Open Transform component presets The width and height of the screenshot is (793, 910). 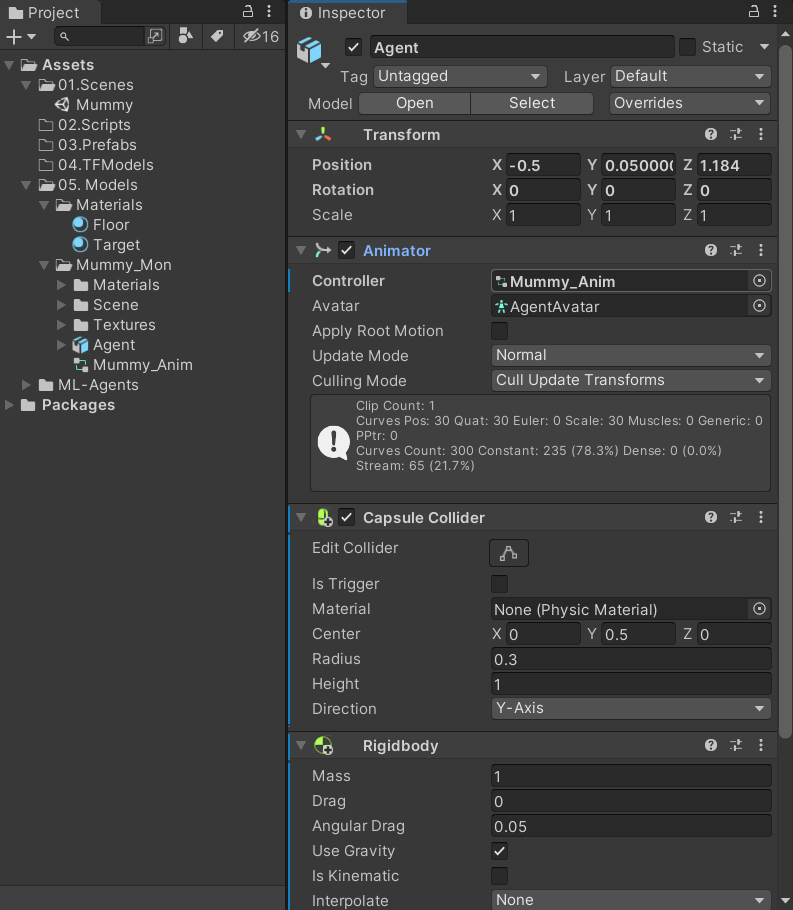[736, 135]
